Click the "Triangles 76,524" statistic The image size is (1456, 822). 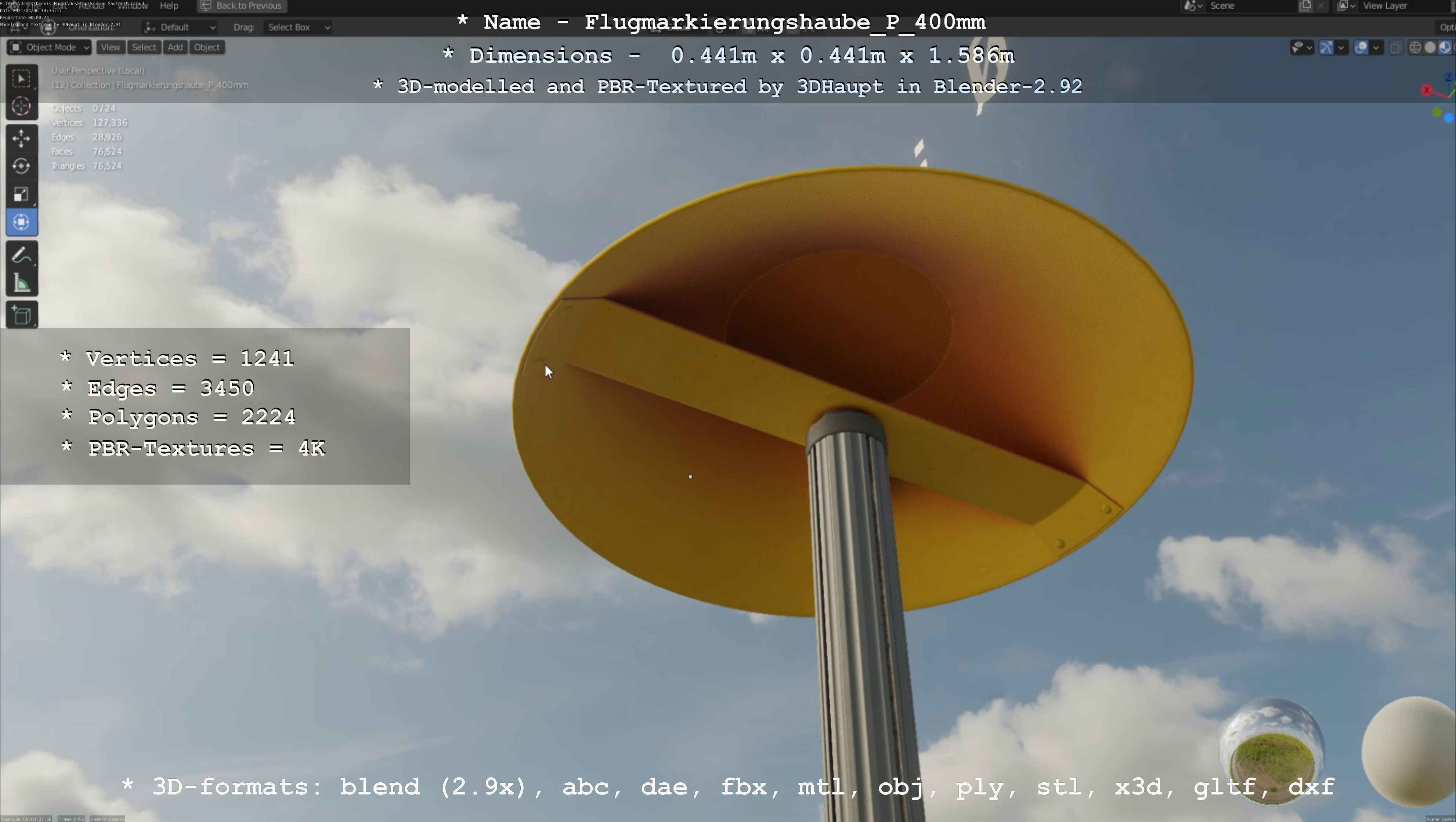click(x=86, y=166)
